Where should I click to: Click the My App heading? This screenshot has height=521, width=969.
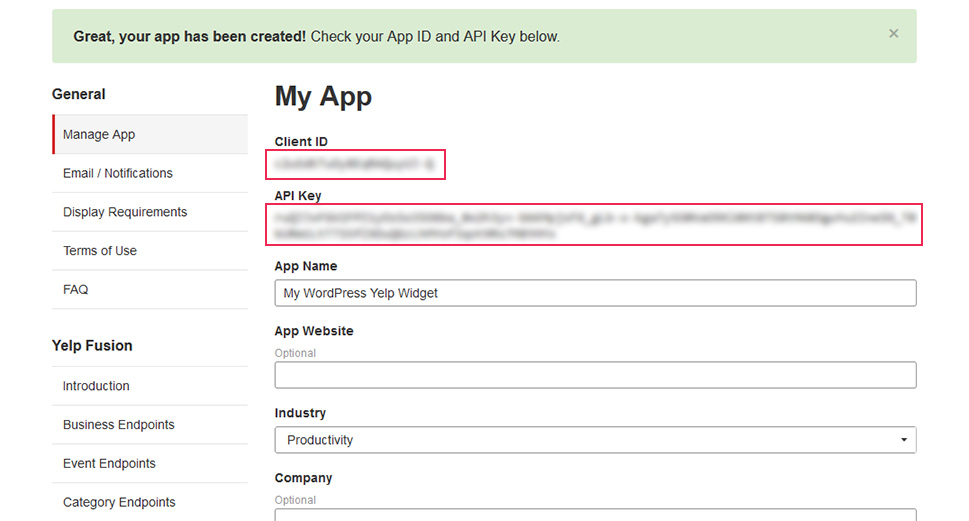click(323, 96)
